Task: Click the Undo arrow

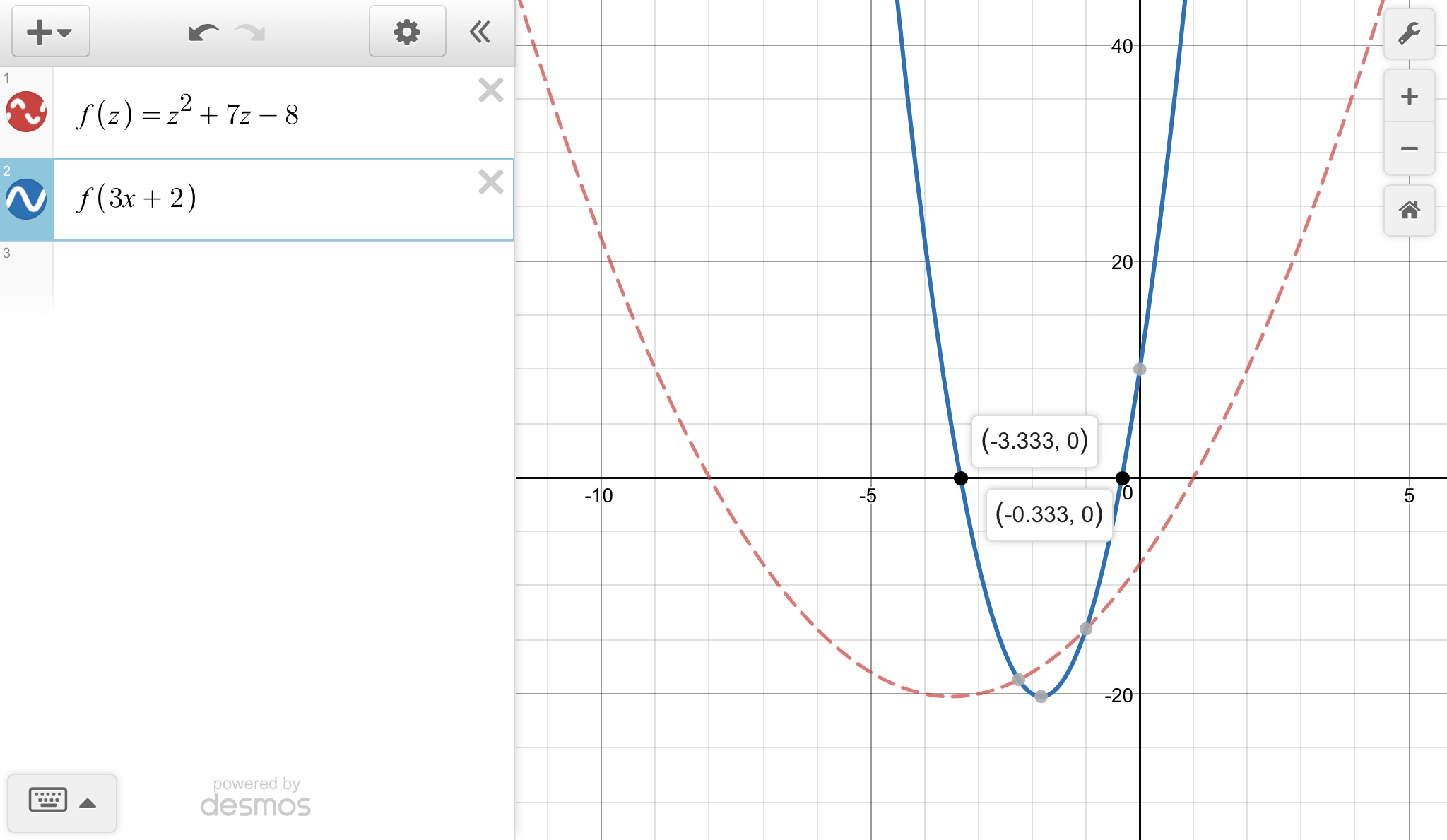Action: 203,32
